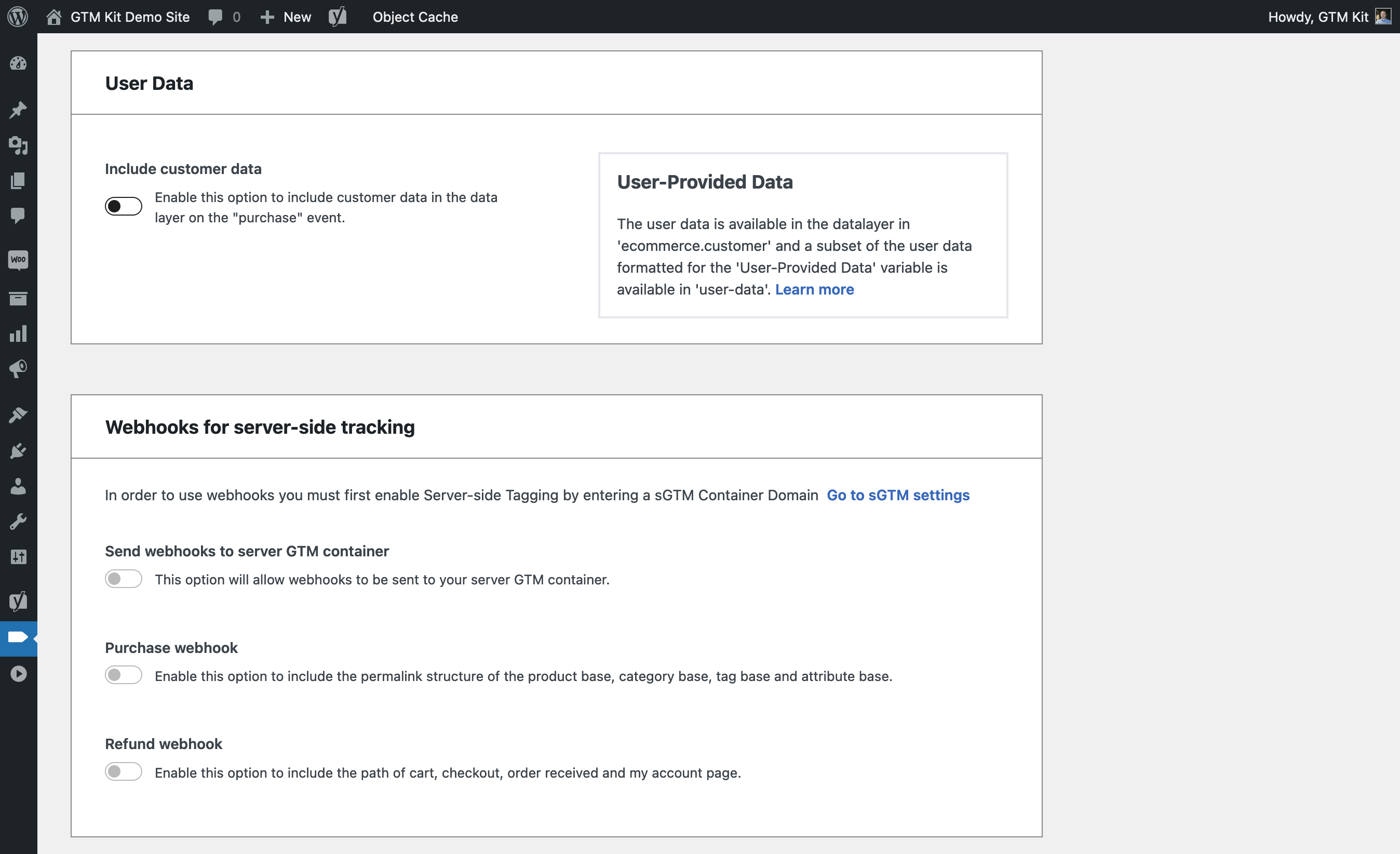The width and height of the screenshot is (1400, 854).
Task: Open Analytics via the bar chart icon
Action: [x=19, y=334]
